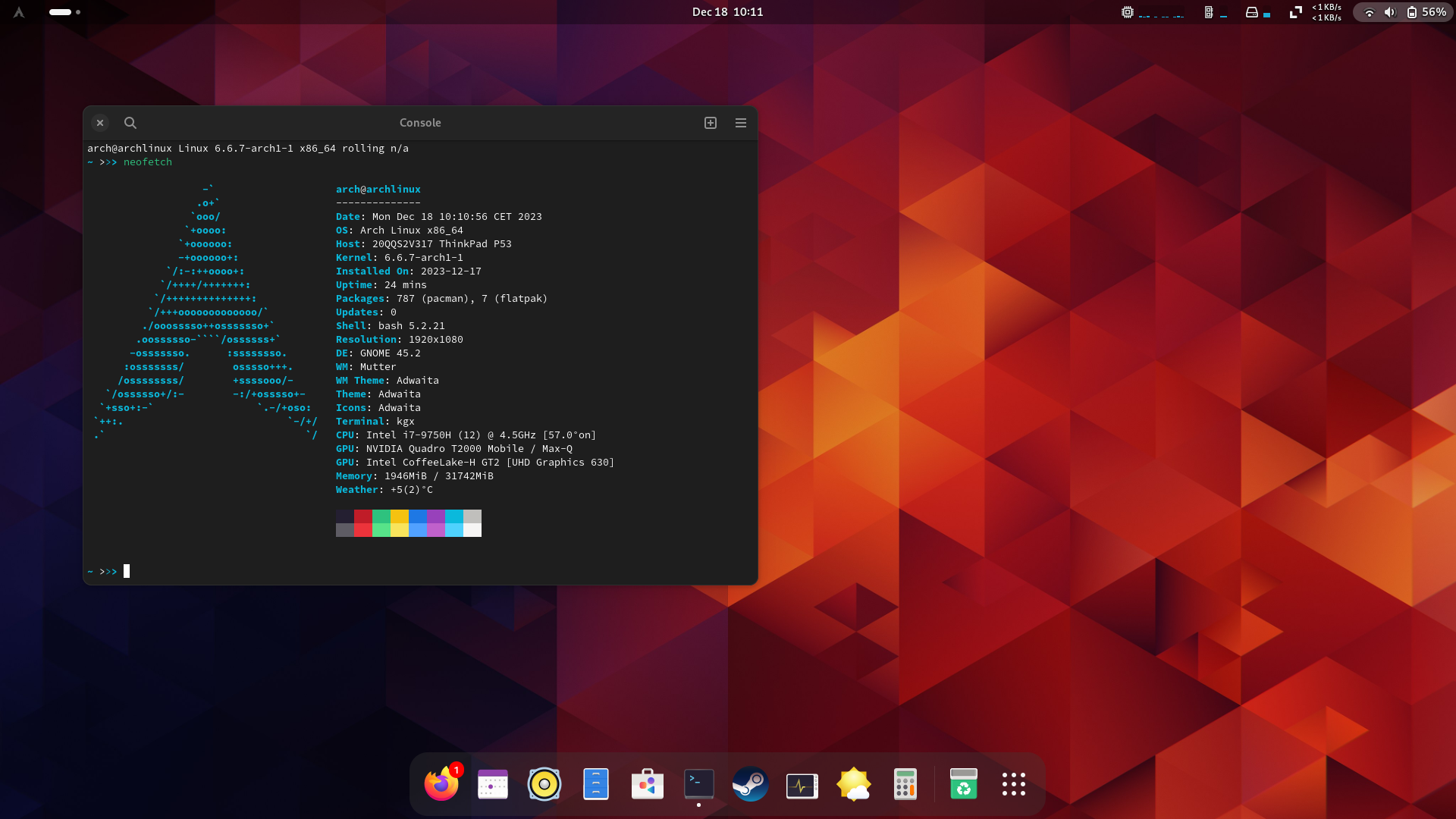The image size is (1456, 819).
Task: Open Firefox from the dock
Action: click(x=441, y=784)
